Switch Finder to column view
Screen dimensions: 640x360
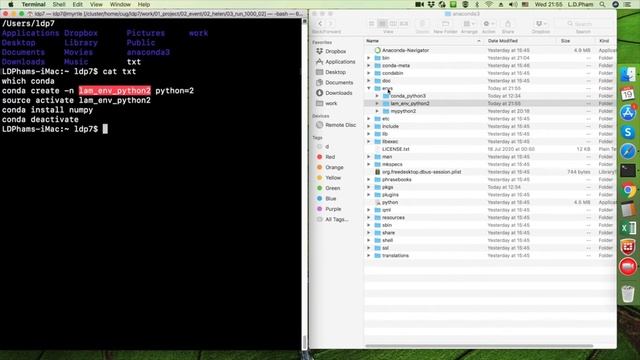pos(393,24)
